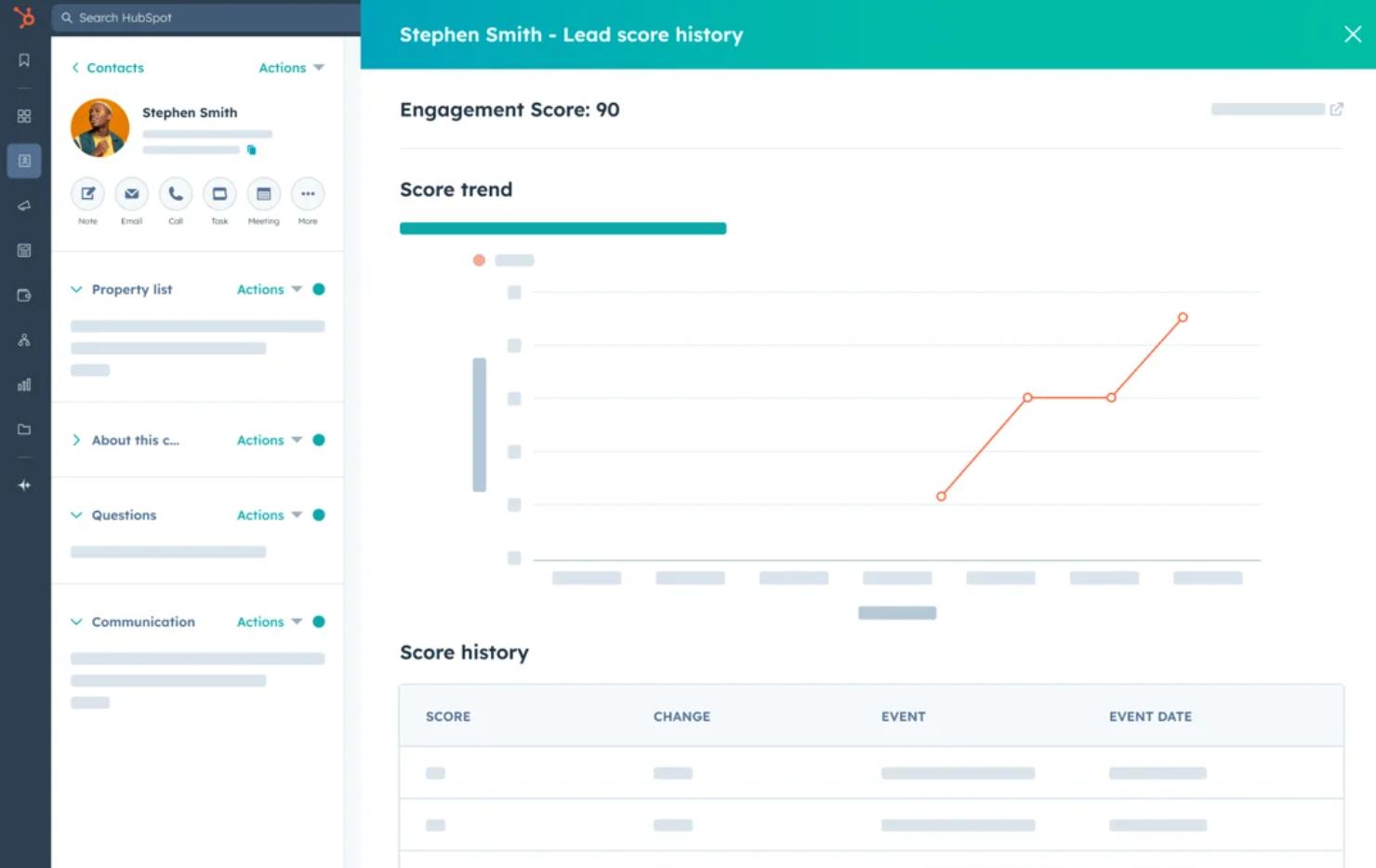
Task: Open the Reporting icon in the left sidebar
Action: [x=23, y=384]
